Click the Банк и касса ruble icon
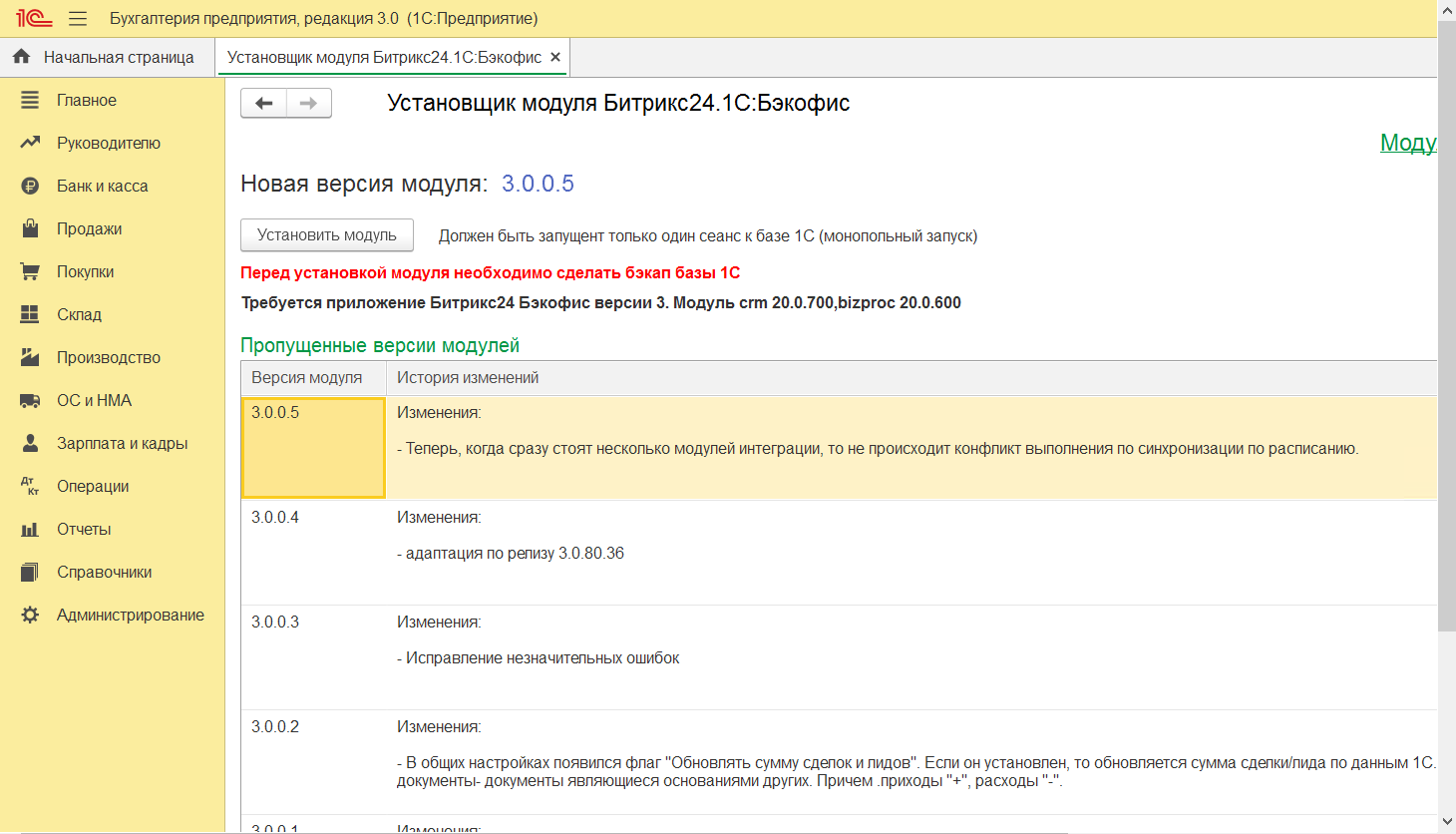This screenshot has height=834, width=1456. (x=30, y=186)
